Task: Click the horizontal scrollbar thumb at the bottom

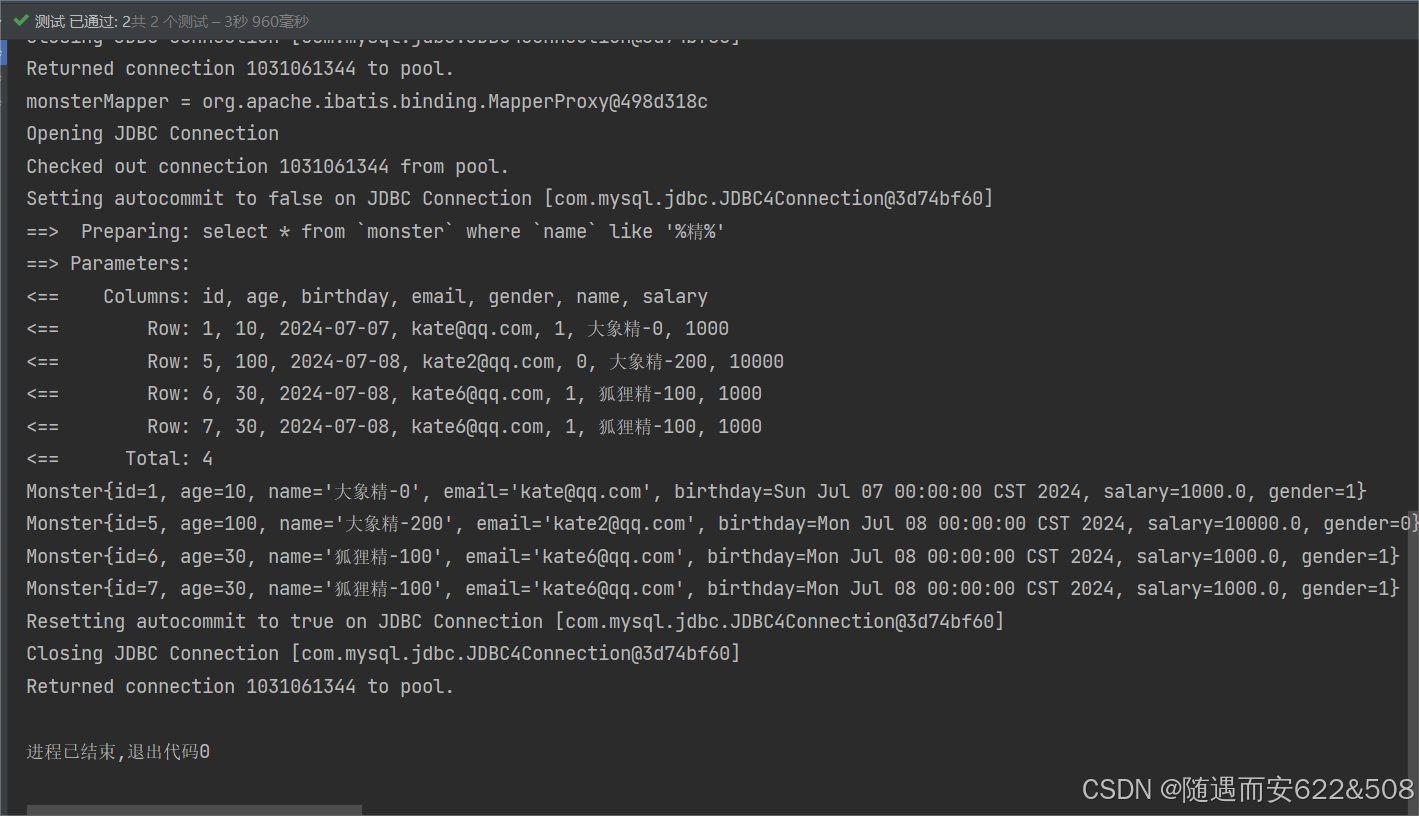Action: pos(194,810)
